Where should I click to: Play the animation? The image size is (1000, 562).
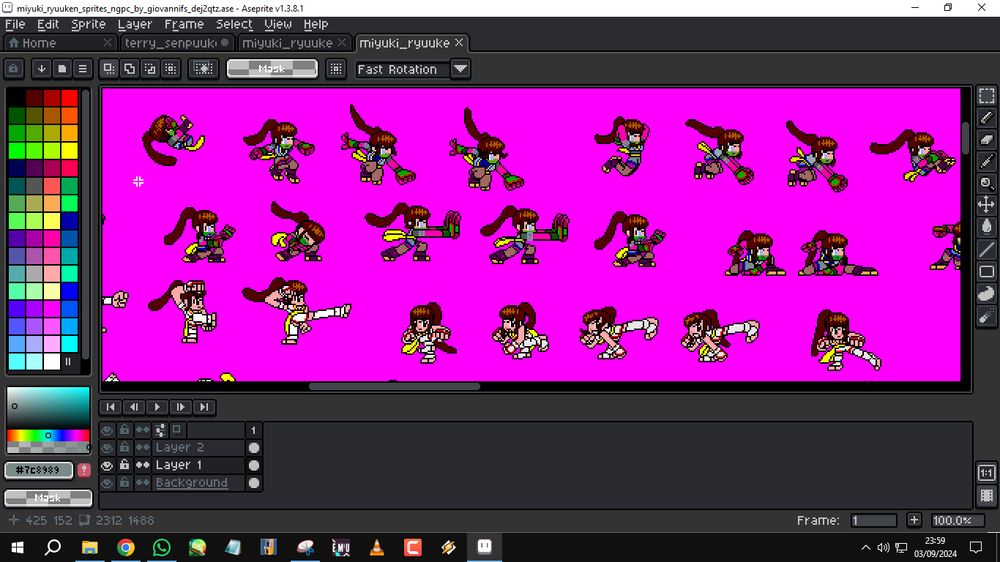coord(157,407)
